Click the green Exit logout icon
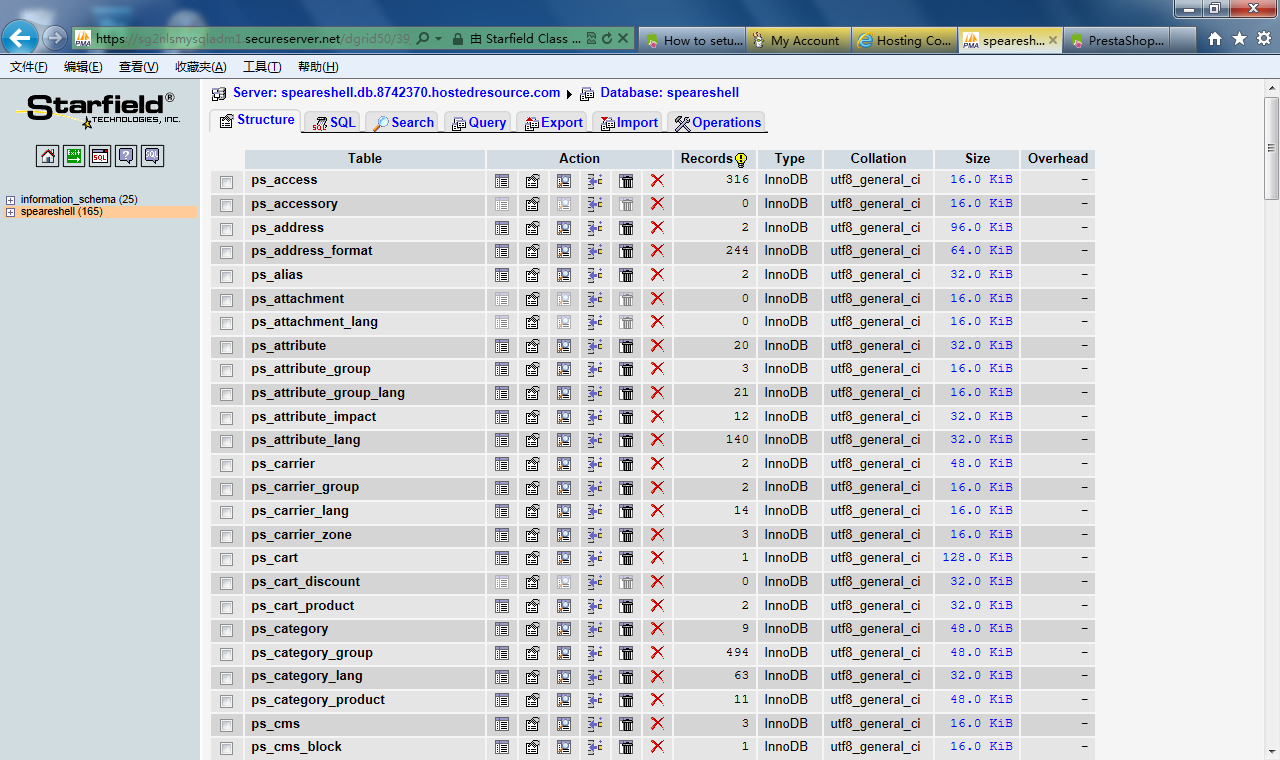 coord(74,156)
